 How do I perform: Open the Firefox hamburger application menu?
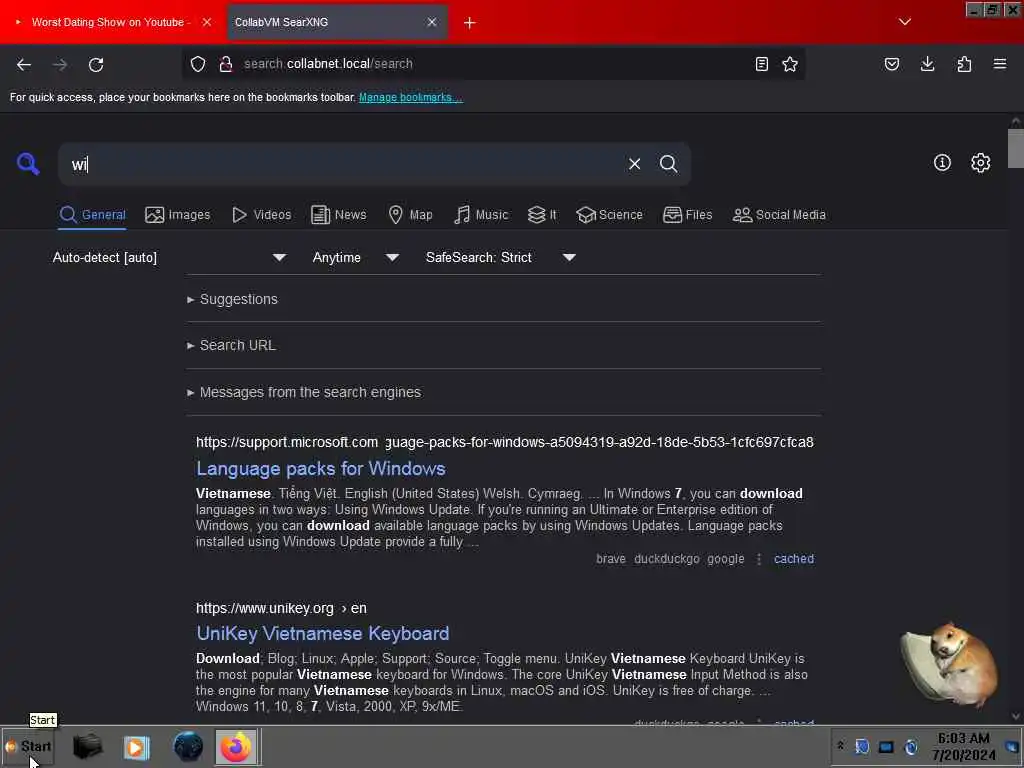[1000, 64]
